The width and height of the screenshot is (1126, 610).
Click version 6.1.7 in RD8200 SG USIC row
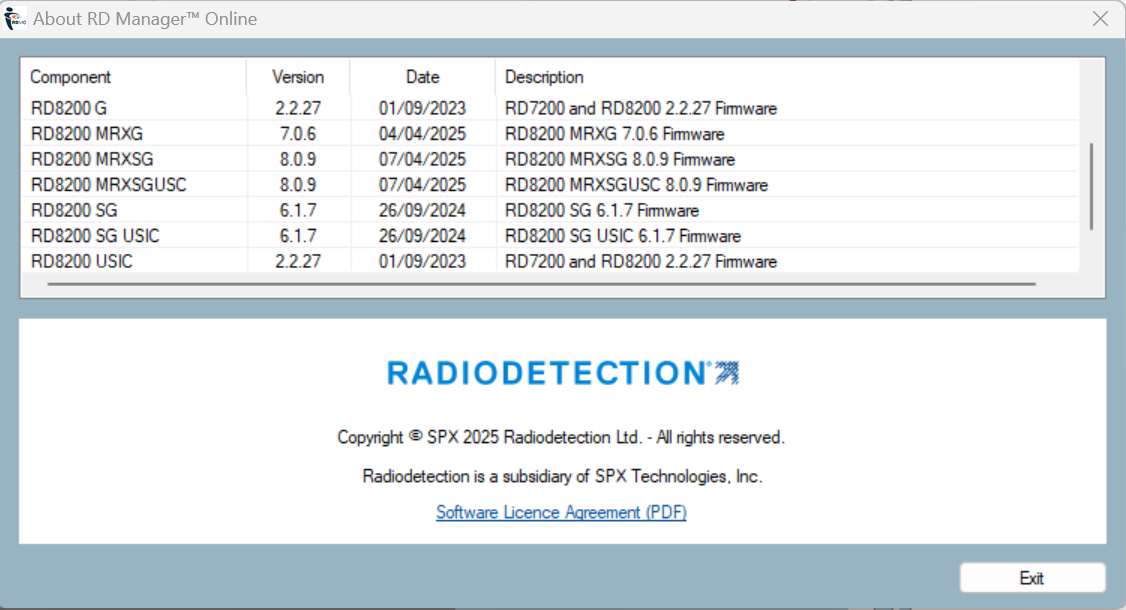click(298, 236)
